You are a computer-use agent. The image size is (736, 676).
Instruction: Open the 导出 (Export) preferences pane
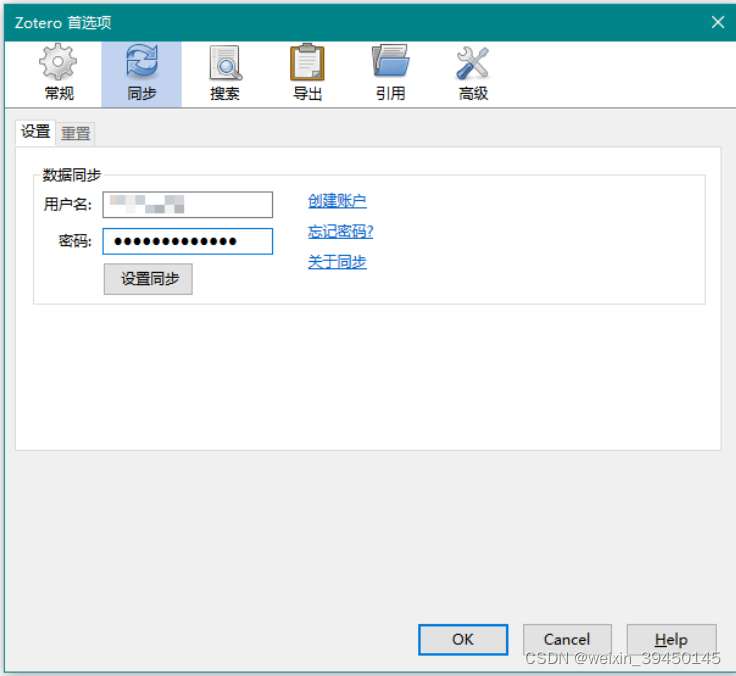307,74
